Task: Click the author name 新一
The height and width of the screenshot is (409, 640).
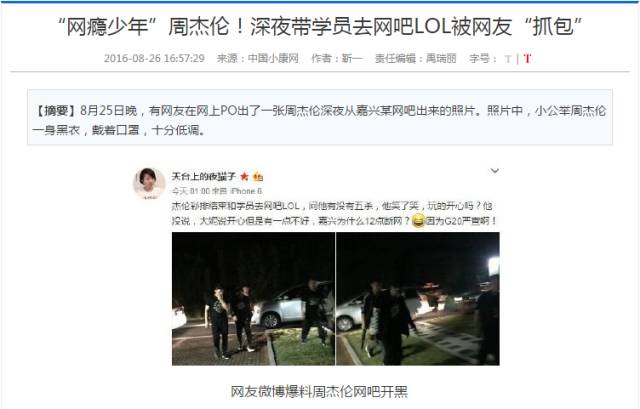Action: [x=352, y=58]
